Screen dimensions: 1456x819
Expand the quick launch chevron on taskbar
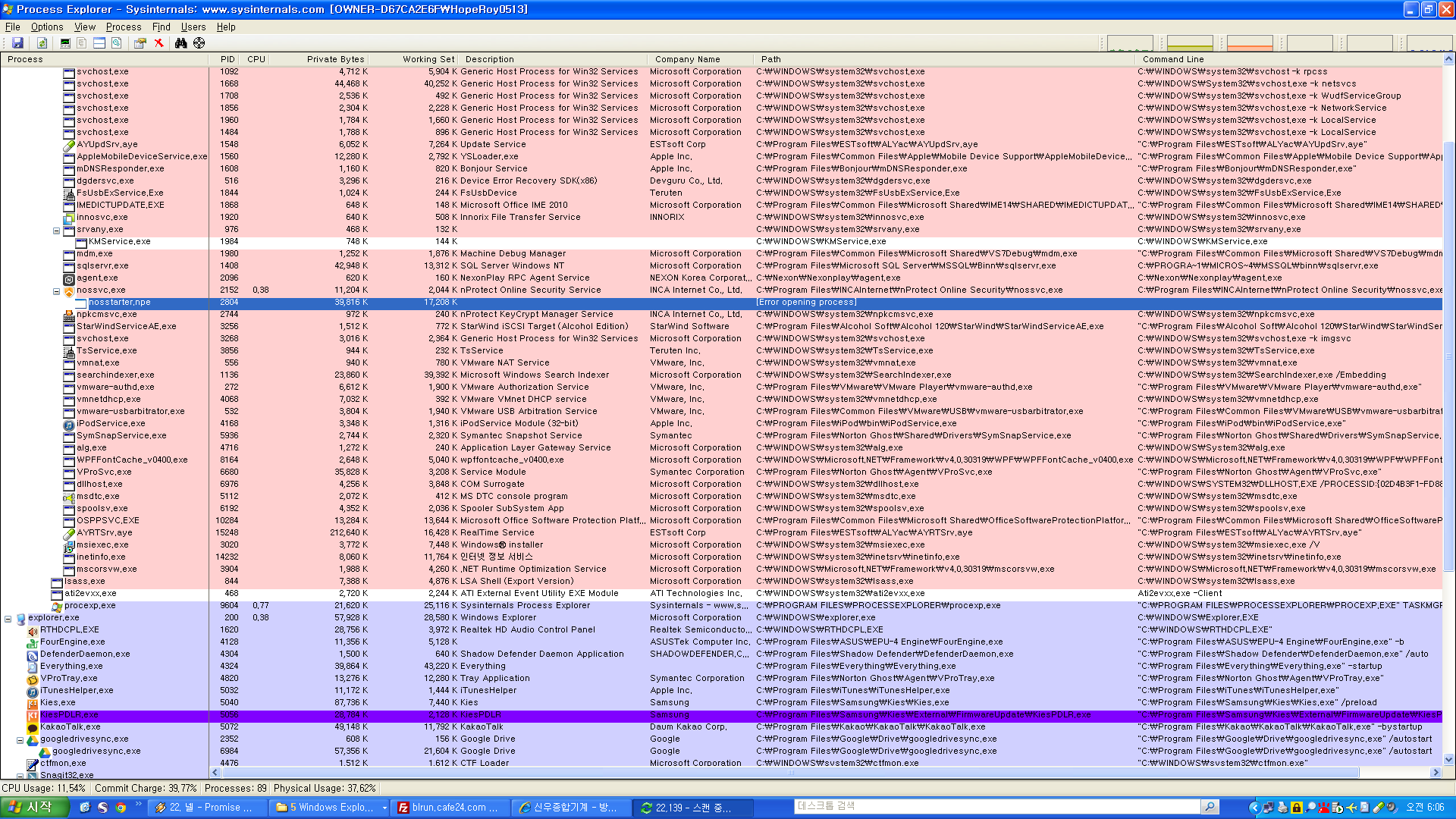[138, 804]
